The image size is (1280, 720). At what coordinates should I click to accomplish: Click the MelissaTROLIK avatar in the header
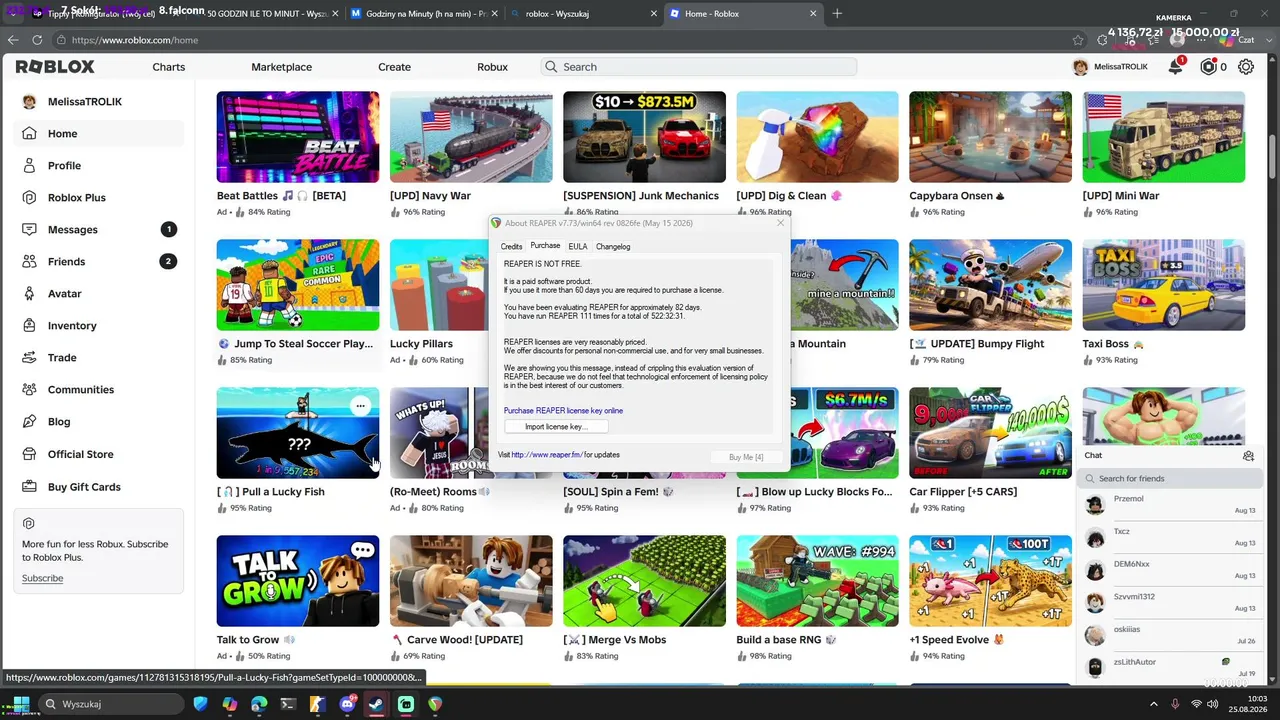click(1080, 67)
